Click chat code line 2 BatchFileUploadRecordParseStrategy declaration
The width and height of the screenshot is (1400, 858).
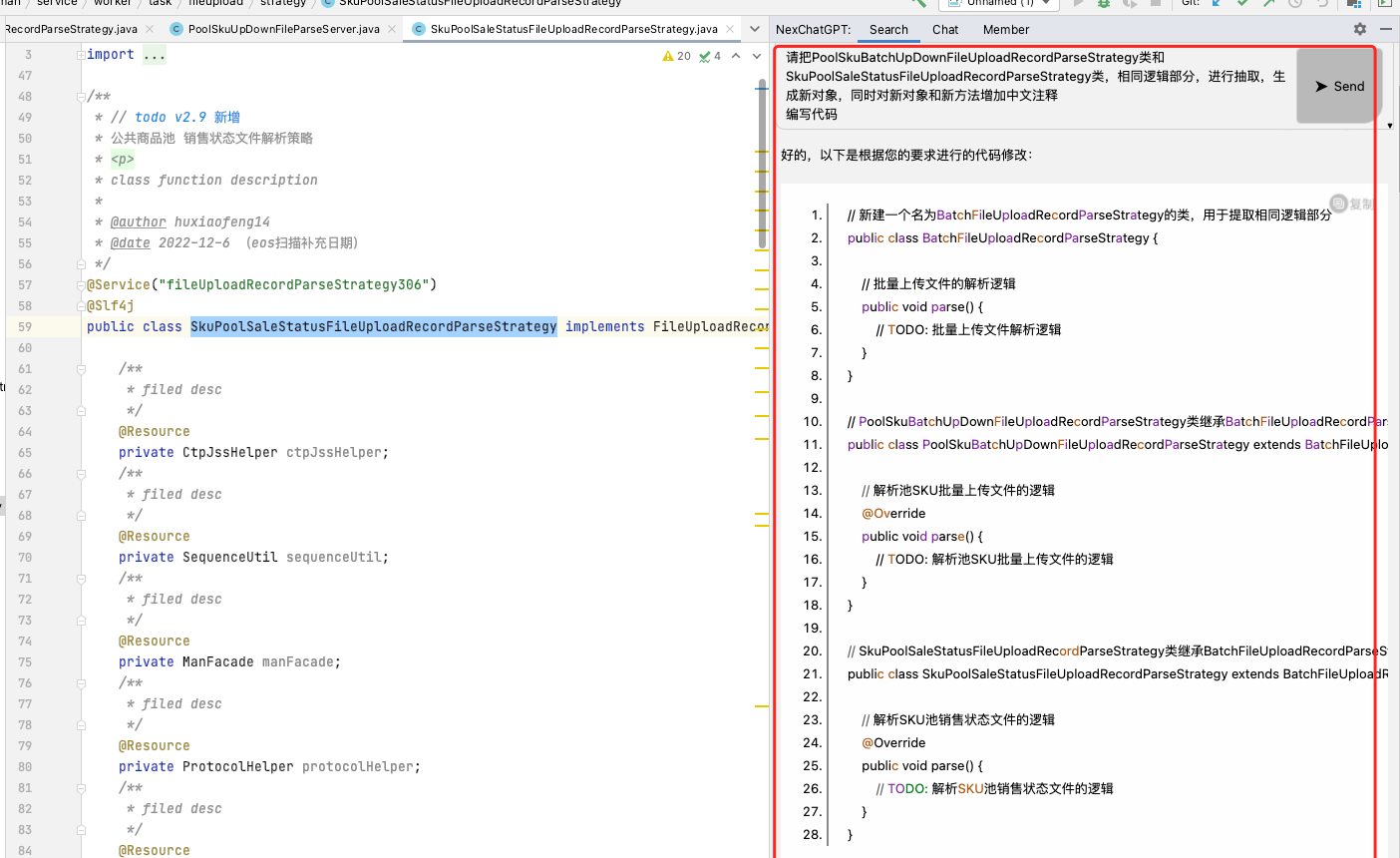click(1002, 238)
